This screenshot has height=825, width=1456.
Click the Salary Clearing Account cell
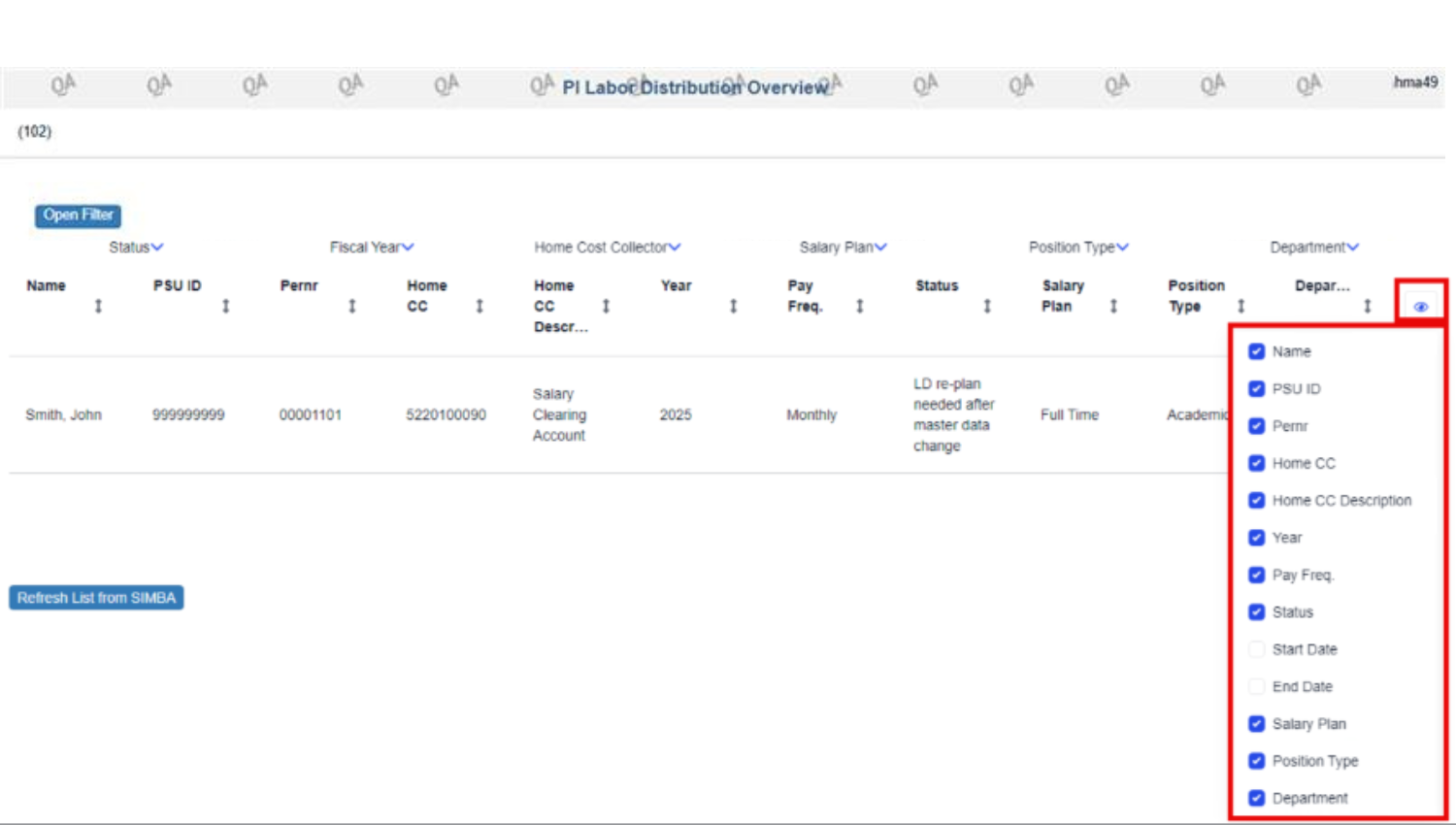[559, 414]
